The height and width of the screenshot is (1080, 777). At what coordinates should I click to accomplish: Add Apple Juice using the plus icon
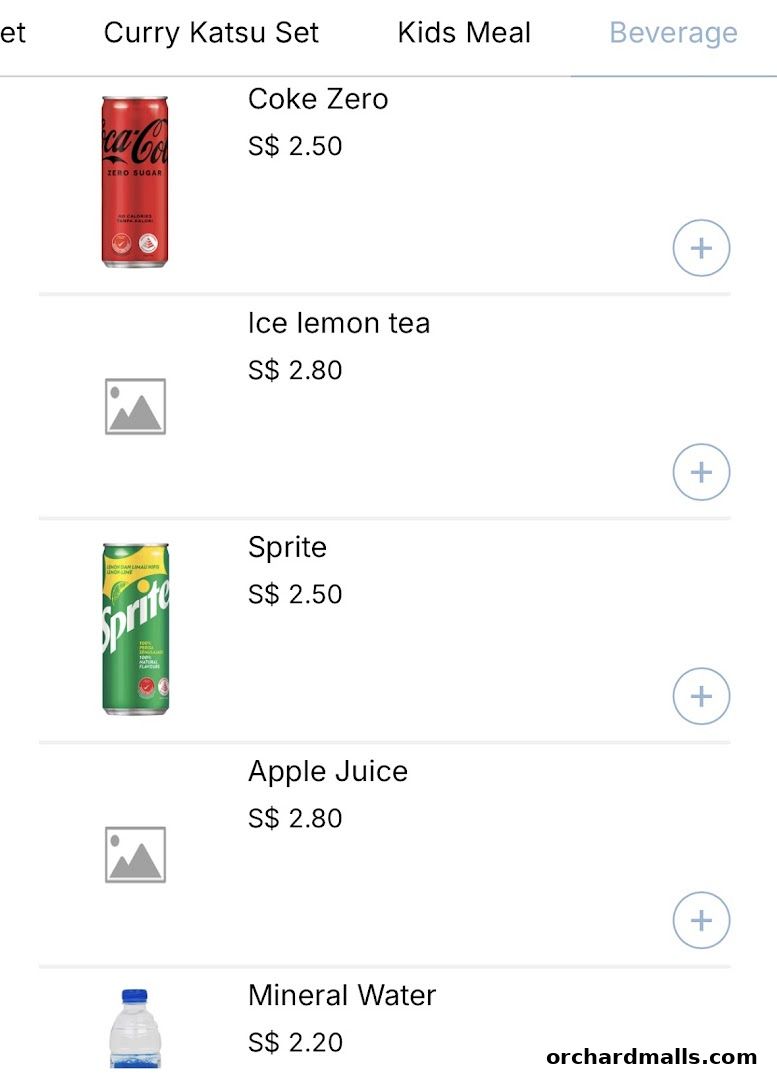701,920
